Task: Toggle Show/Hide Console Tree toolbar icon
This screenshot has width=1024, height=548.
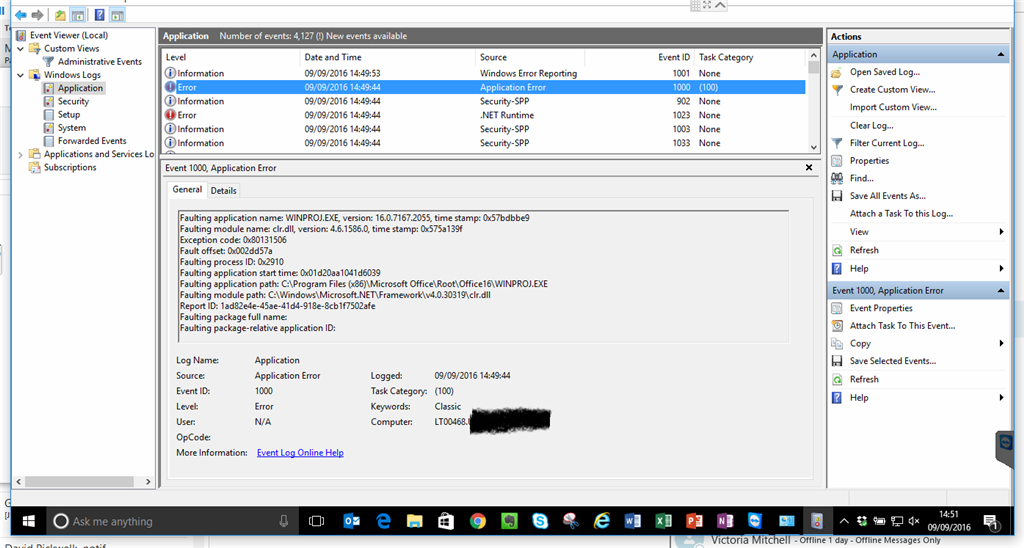Action: tap(78, 15)
